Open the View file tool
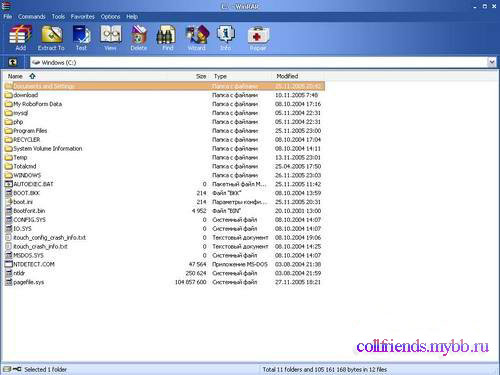 pos(110,37)
